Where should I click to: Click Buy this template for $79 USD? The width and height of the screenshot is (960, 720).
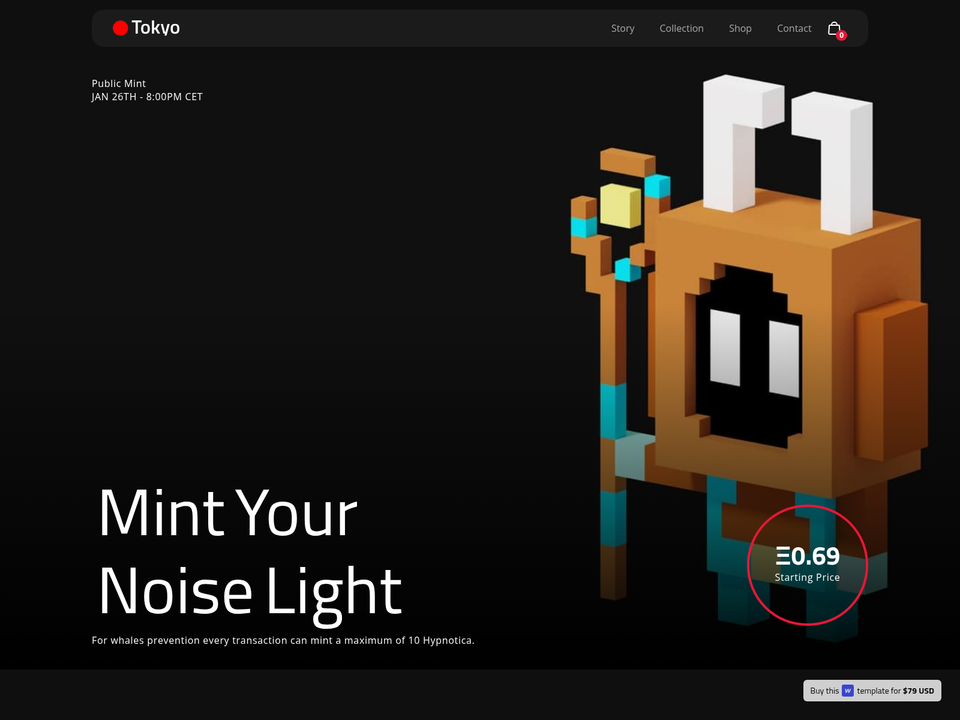872,691
